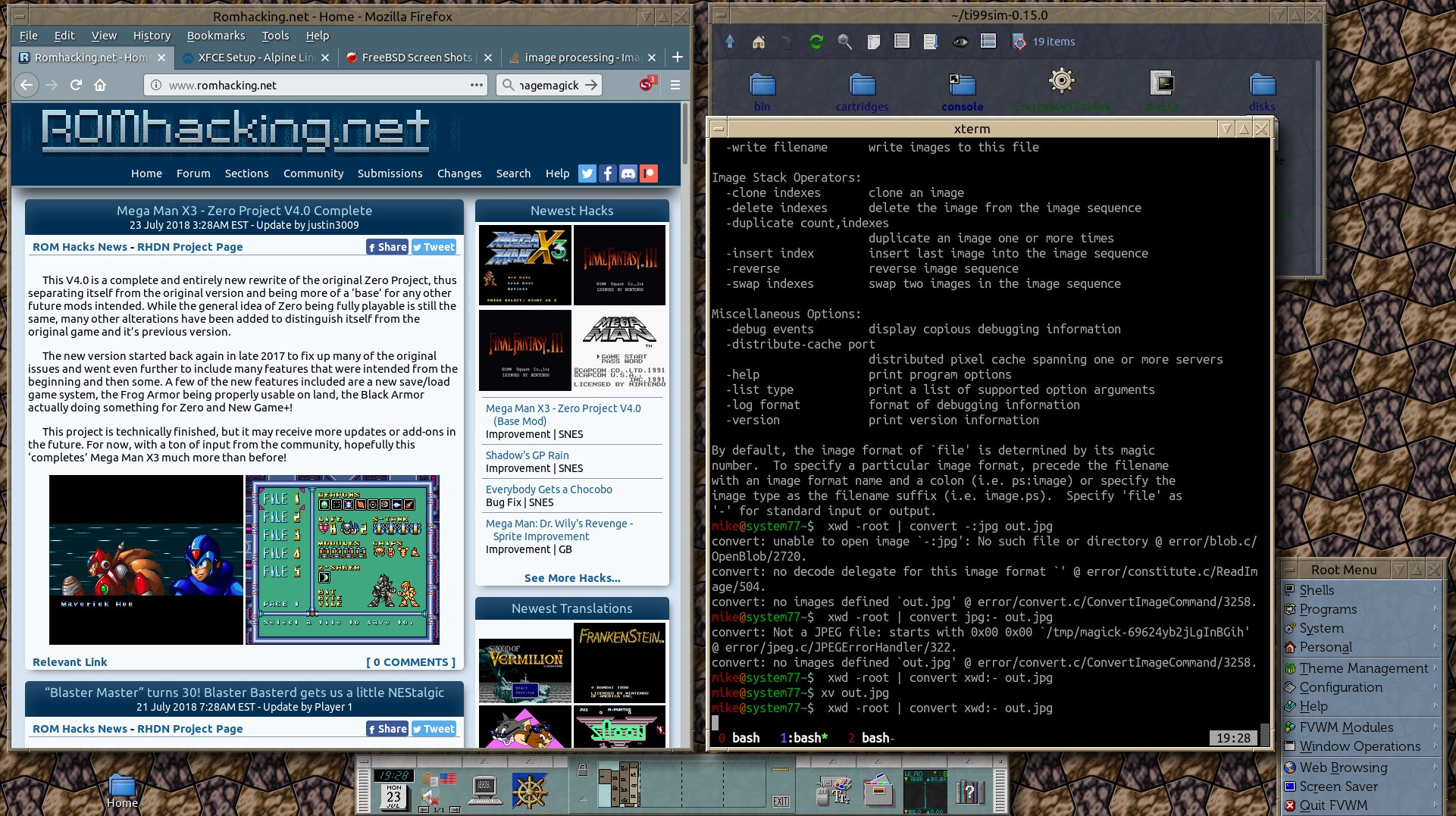This screenshot has width=1456, height=816.
Task: Switch to the FreeBSD Screen Shots tab
Action: (x=416, y=58)
